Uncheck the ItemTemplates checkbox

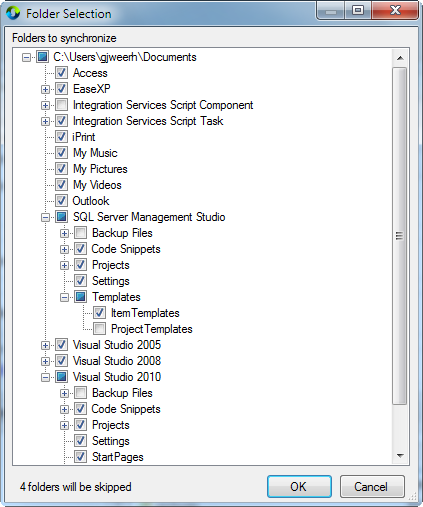point(99,313)
